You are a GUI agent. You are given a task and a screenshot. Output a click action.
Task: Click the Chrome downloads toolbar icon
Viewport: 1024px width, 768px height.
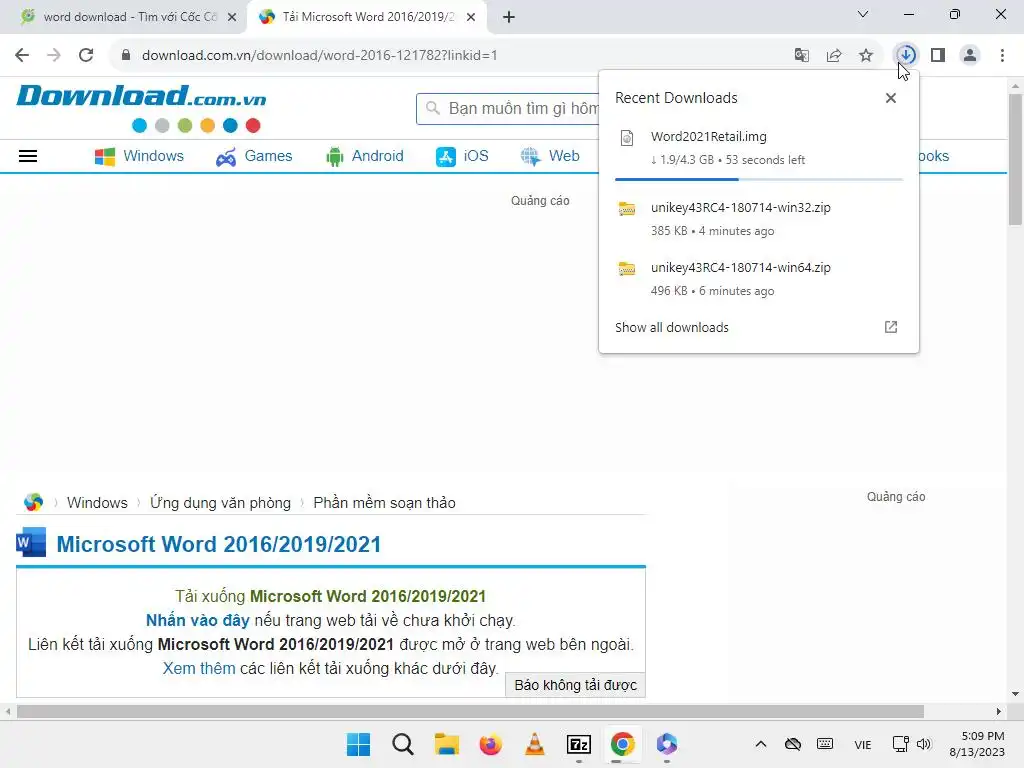click(x=906, y=55)
